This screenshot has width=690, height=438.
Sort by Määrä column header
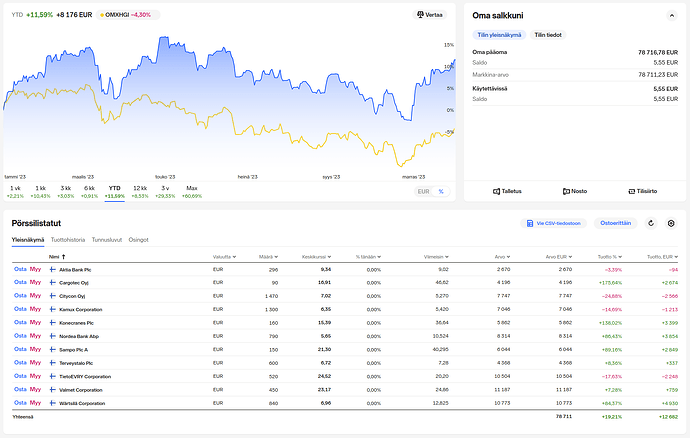pyautogui.click(x=268, y=257)
